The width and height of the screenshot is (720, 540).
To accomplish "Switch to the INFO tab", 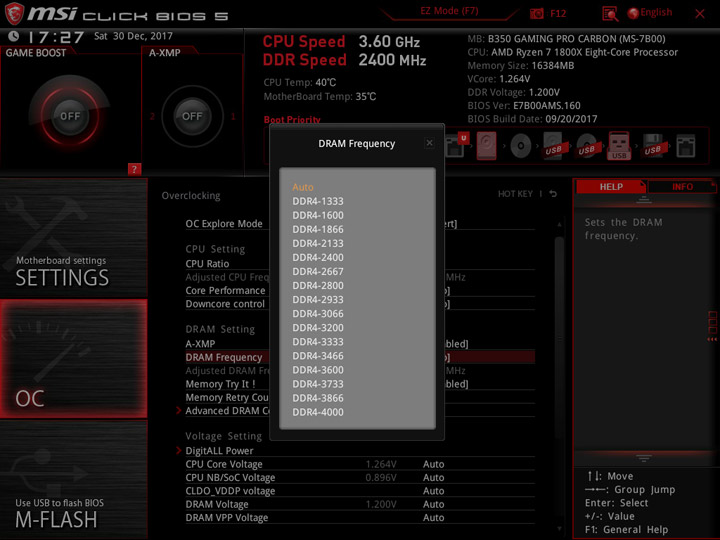I will click(x=682, y=187).
